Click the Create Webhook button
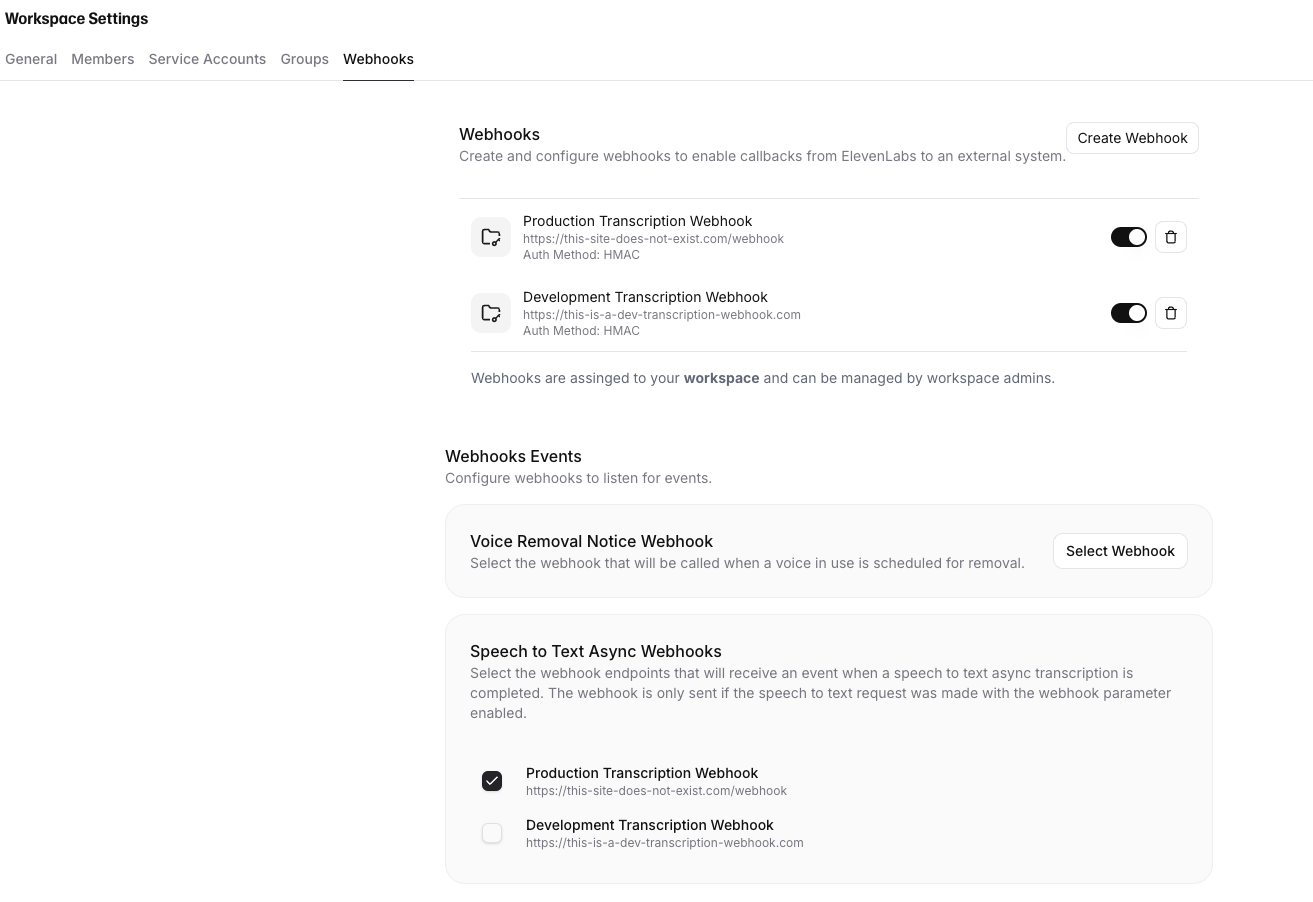The height and width of the screenshot is (902, 1313). pyautogui.click(x=1132, y=138)
